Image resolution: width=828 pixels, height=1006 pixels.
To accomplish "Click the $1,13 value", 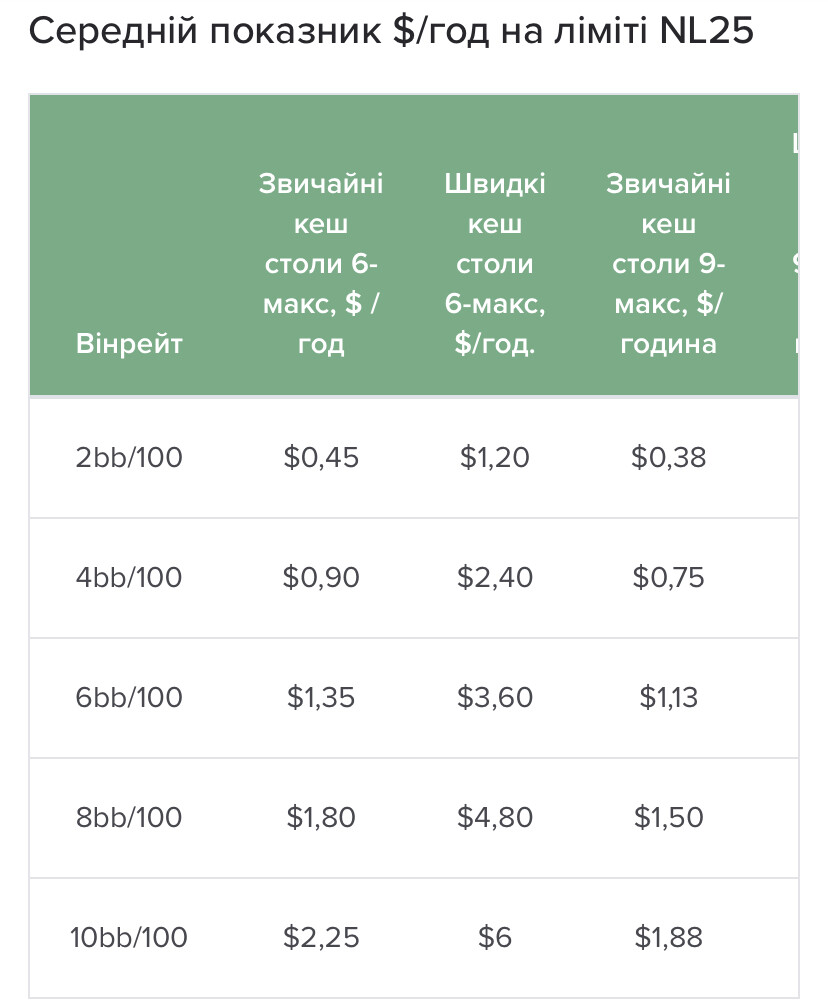I will (x=668, y=697).
